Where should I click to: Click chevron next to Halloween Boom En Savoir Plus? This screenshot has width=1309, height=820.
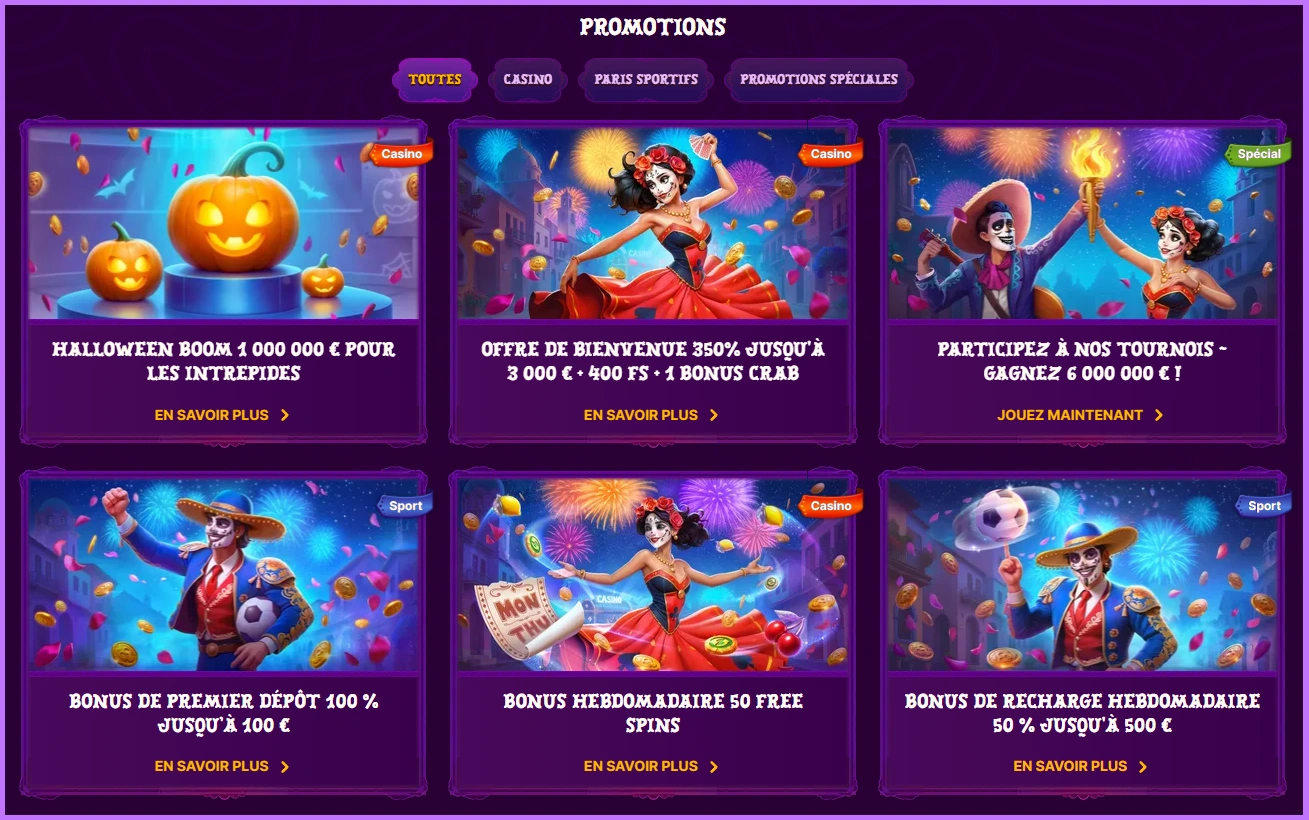tap(285, 415)
